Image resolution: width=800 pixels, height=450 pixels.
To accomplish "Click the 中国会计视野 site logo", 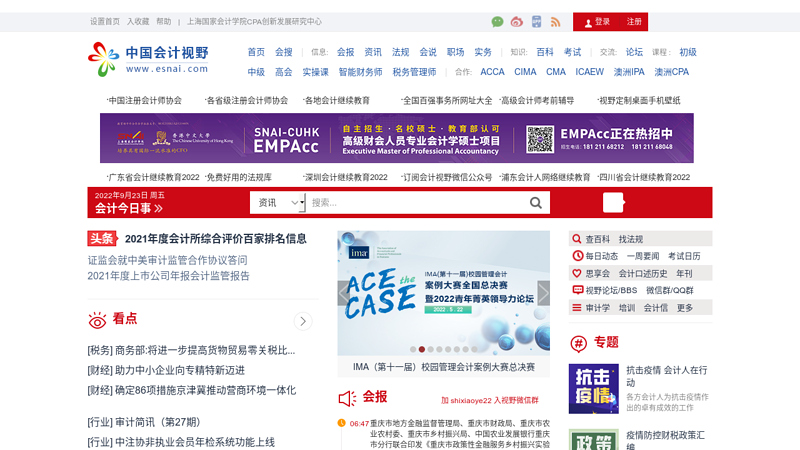I will [x=148, y=60].
